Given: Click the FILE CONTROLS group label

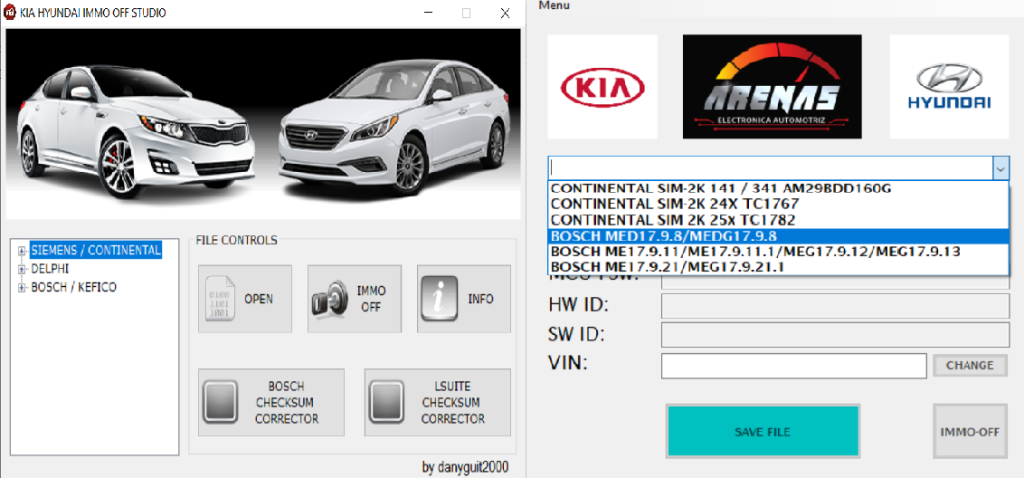Looking at the screenshot, I should pos(237,240).
